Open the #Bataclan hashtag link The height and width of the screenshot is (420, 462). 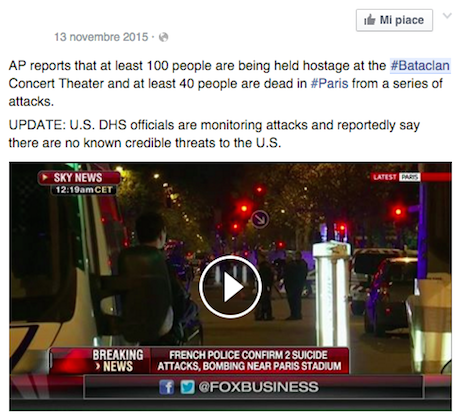tap(420, 65)
